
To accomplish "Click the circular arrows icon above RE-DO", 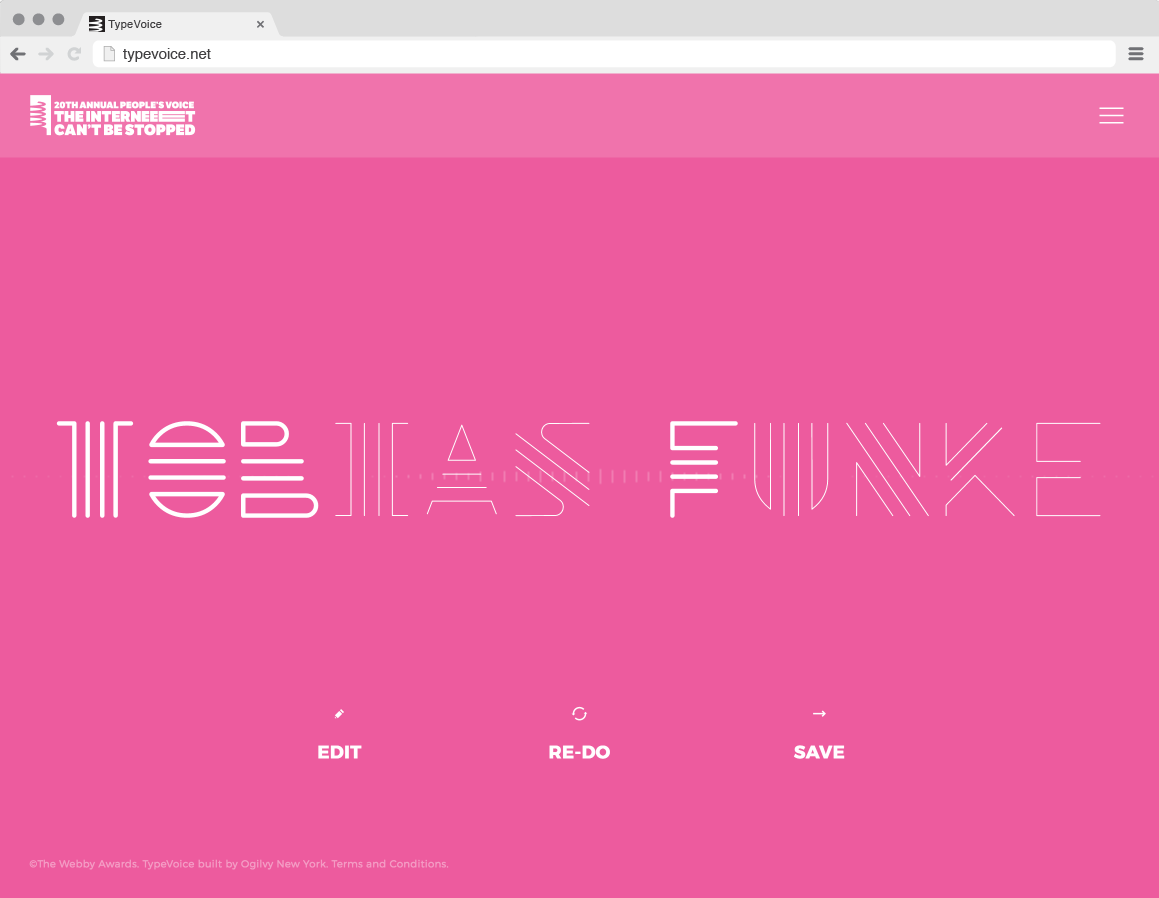I will click(x=579, y=713).
